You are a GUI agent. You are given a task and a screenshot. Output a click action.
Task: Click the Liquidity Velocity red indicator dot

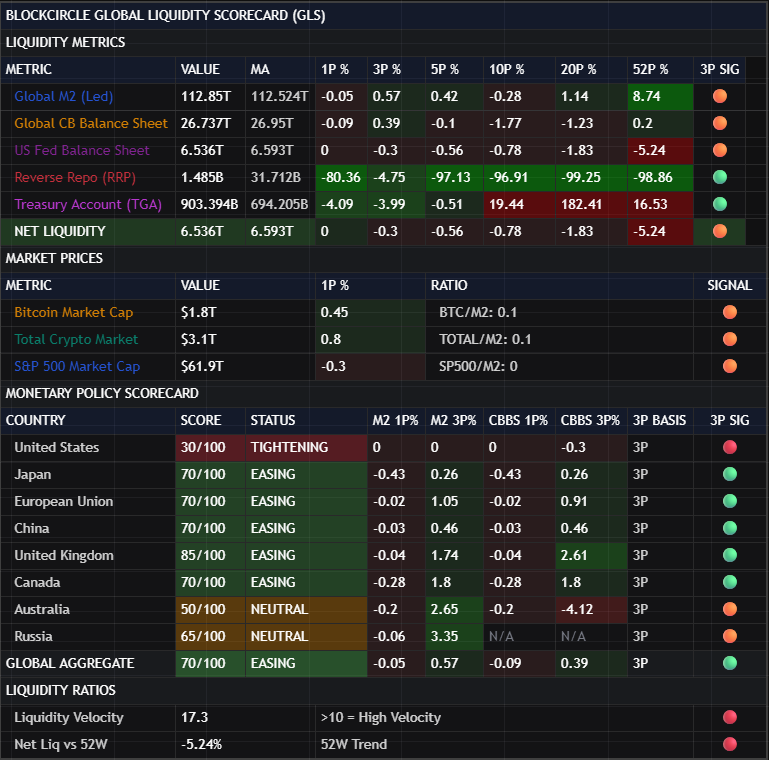[729, 717]
